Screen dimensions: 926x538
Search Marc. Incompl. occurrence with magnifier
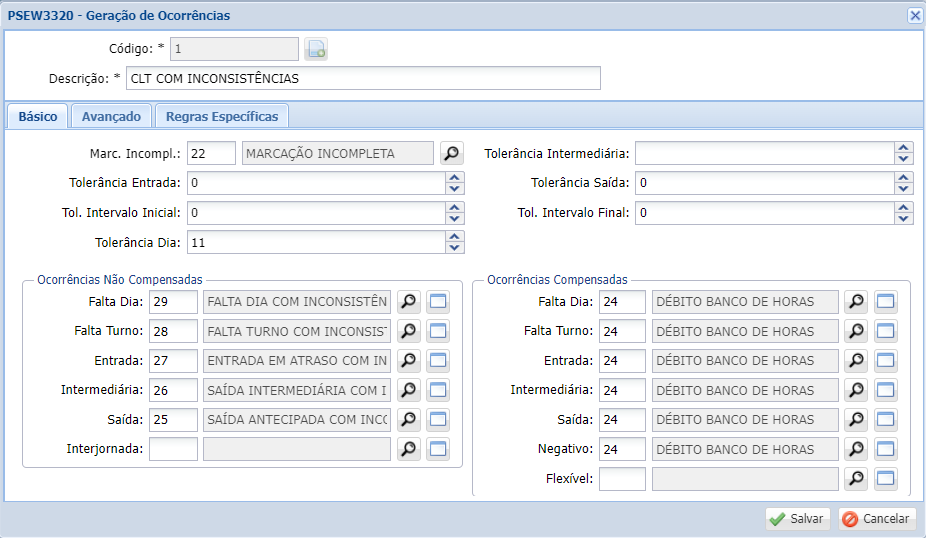(x=453, y=153)
